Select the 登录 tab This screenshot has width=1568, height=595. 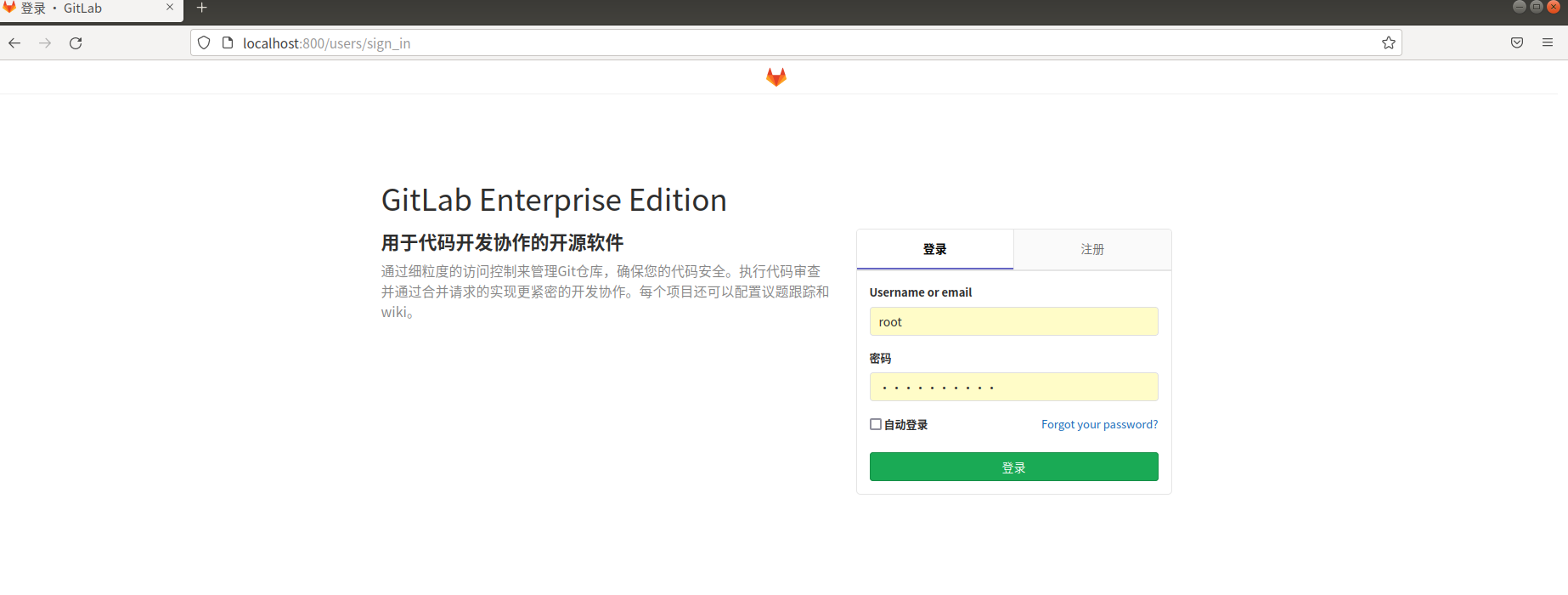tap(934, 249)
